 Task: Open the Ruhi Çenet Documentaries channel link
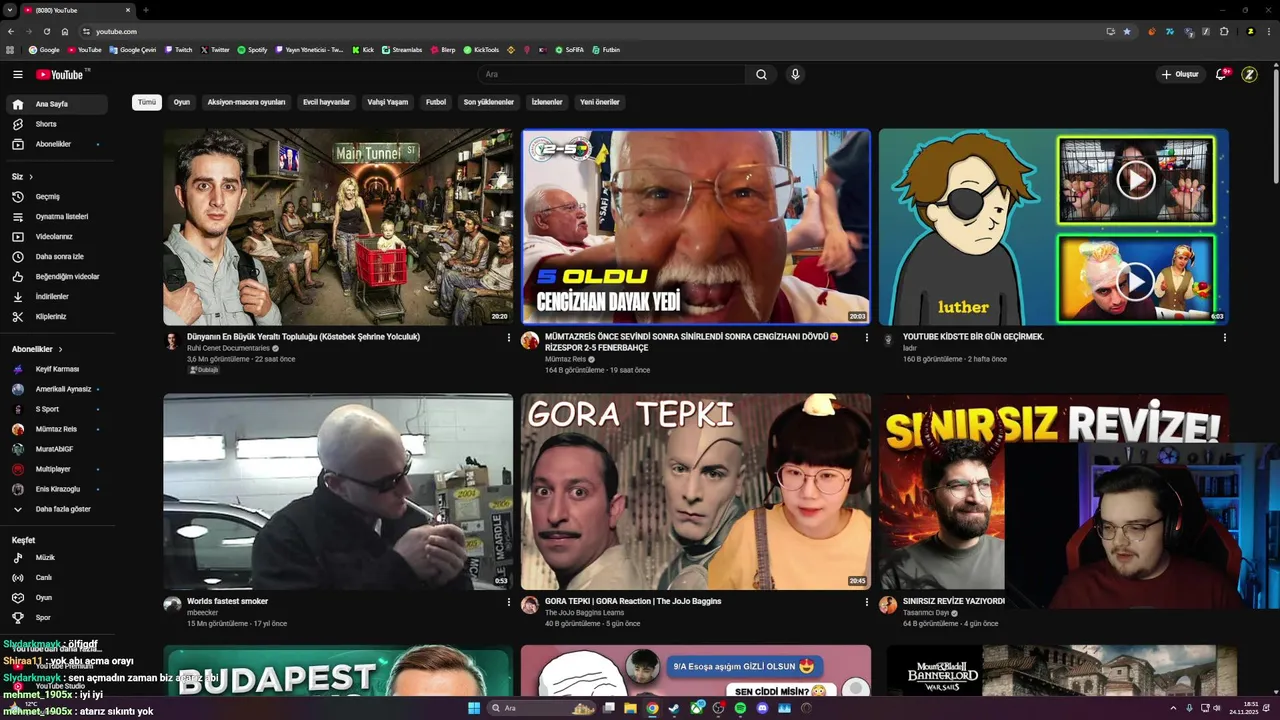228,348
